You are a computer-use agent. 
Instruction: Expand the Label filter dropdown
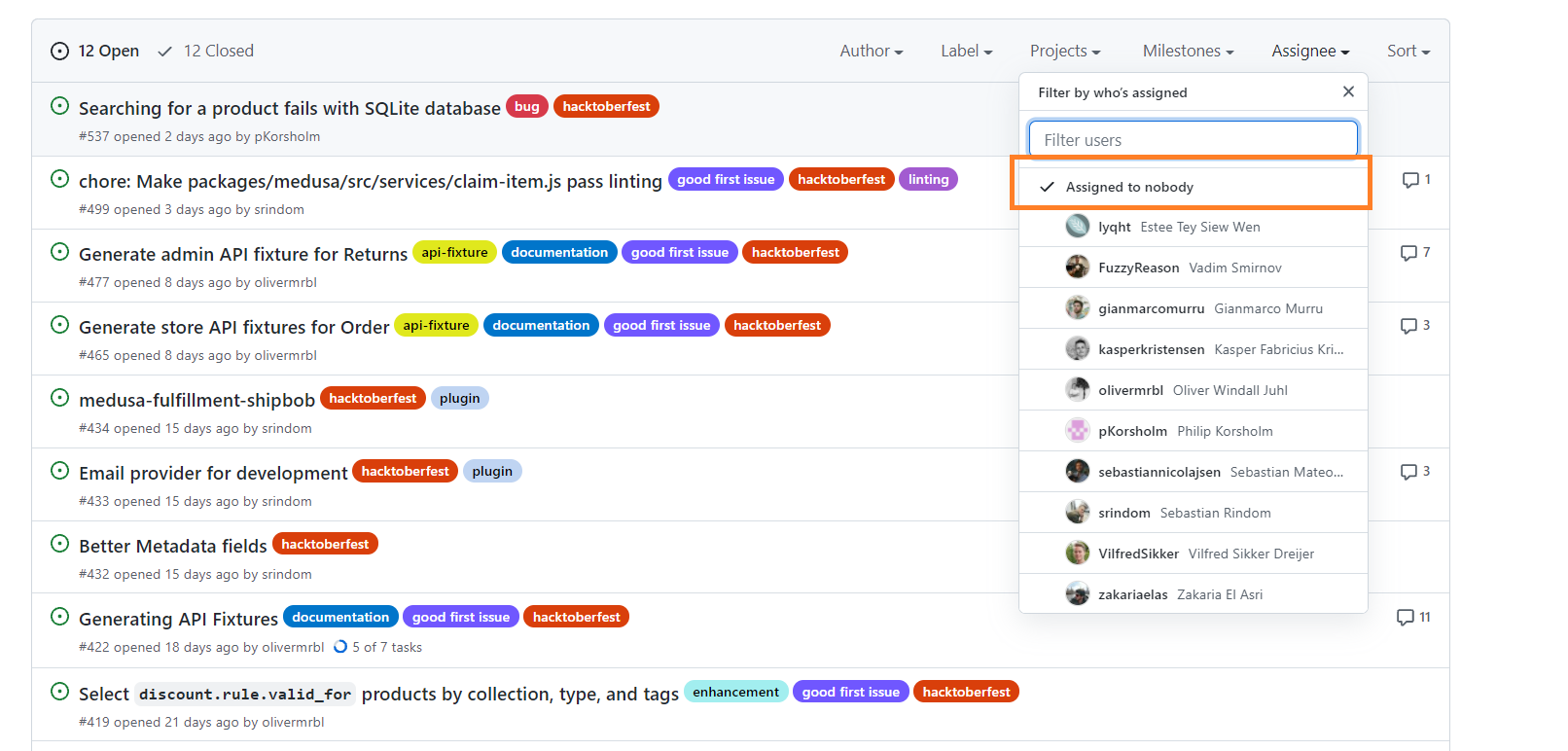(966, 51)
